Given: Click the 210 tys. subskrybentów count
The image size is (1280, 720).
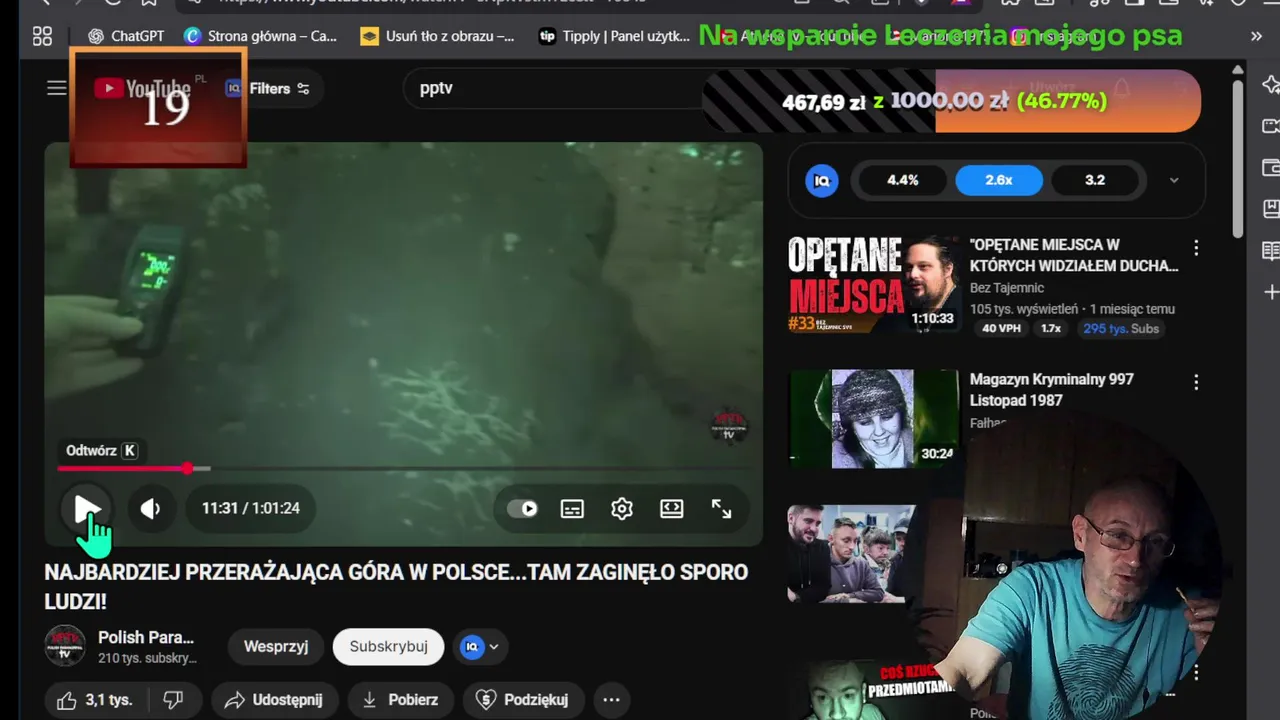Looking at the screenshot, I should (148, 659).
